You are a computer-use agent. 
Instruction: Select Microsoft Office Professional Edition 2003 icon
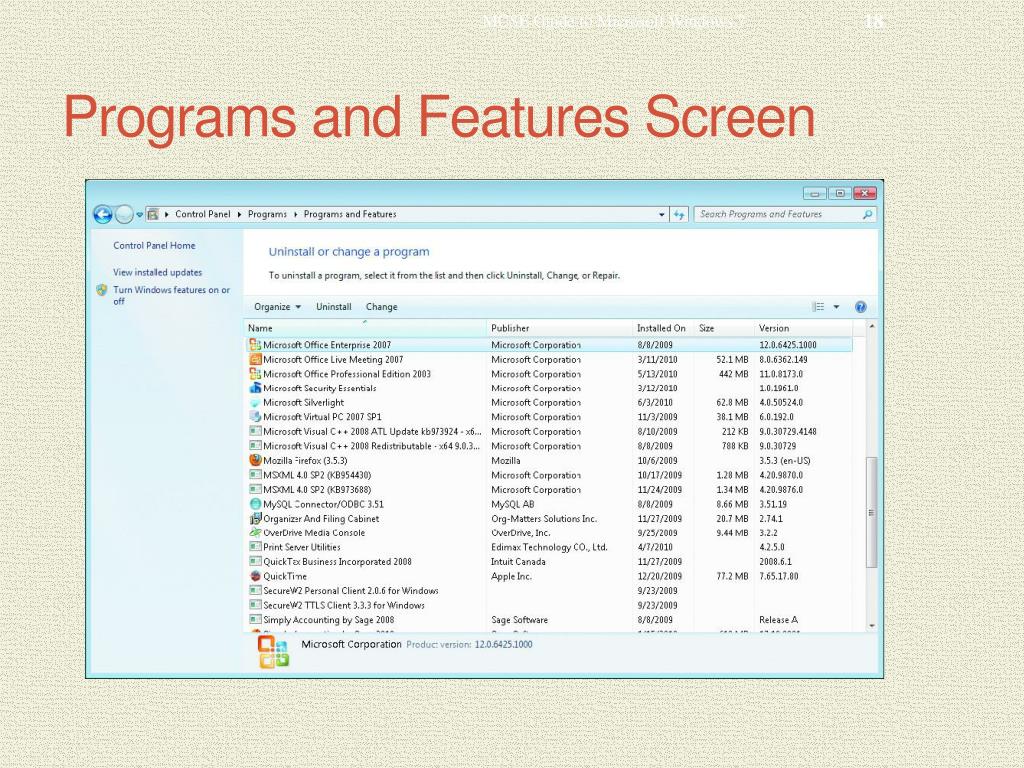coord(255,374)
